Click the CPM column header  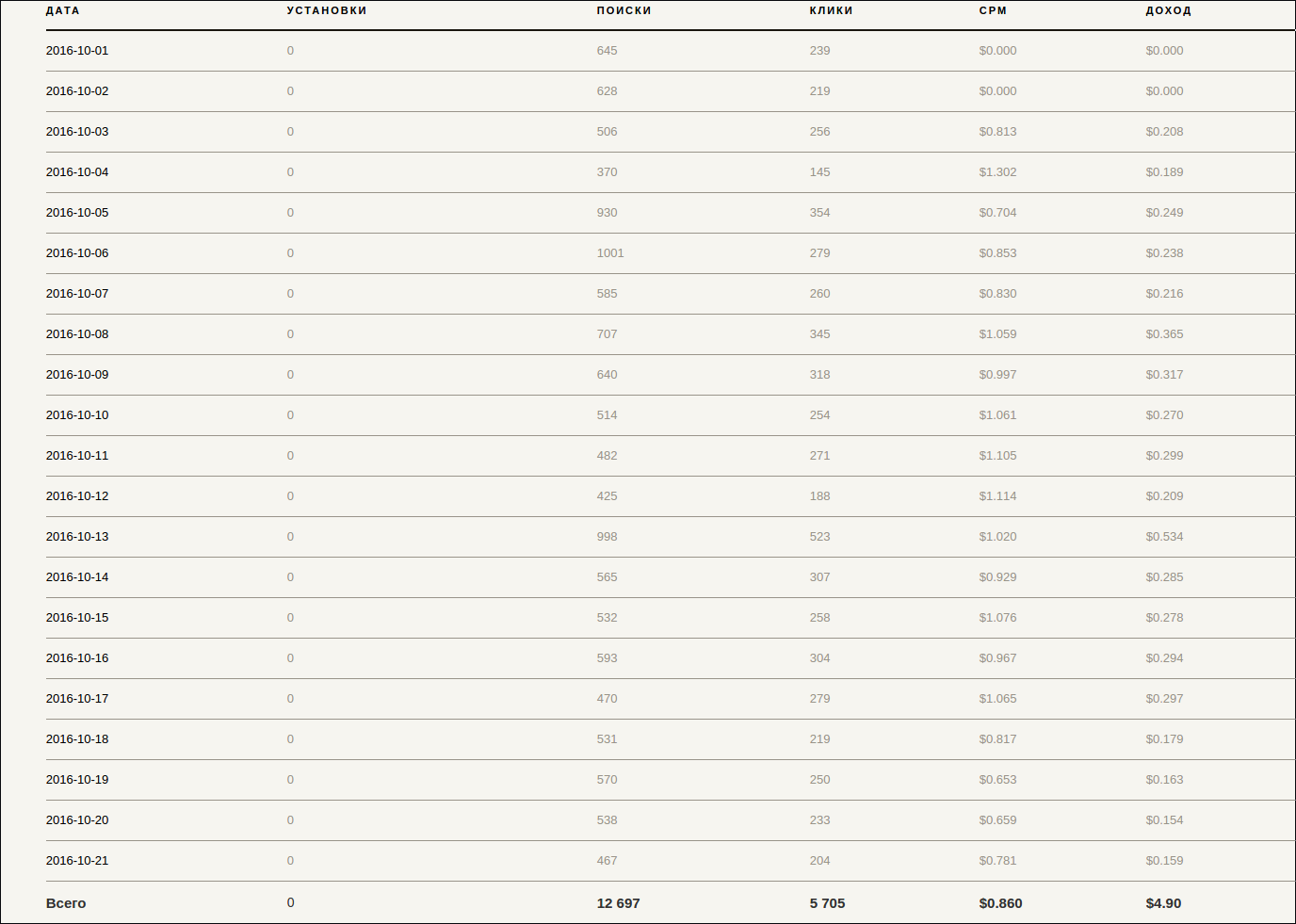point(993,10)
